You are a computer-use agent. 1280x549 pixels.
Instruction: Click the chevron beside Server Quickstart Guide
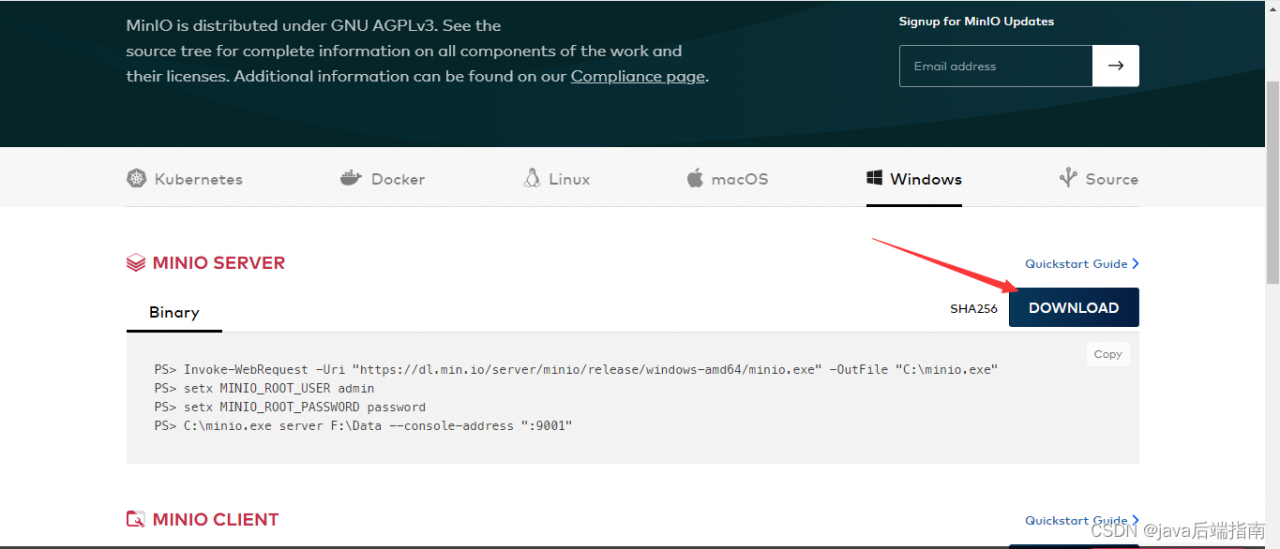click(1135, 264)
